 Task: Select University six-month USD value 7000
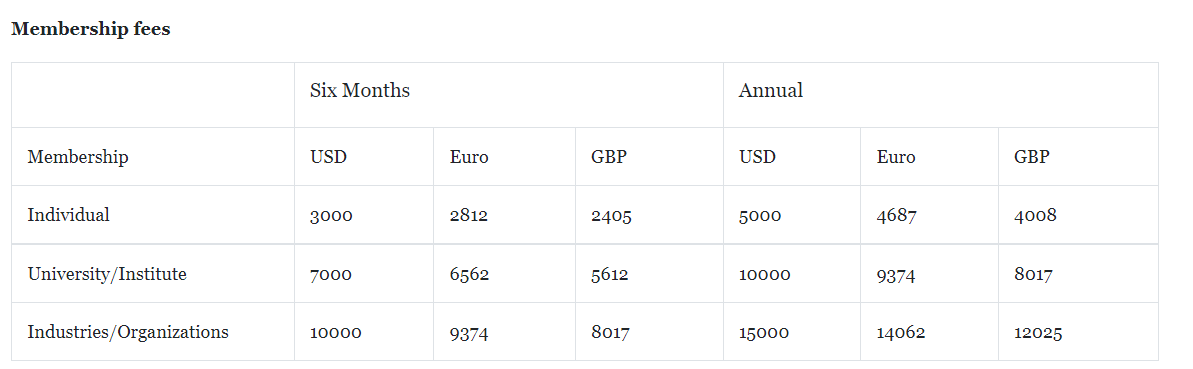[331, 275]
